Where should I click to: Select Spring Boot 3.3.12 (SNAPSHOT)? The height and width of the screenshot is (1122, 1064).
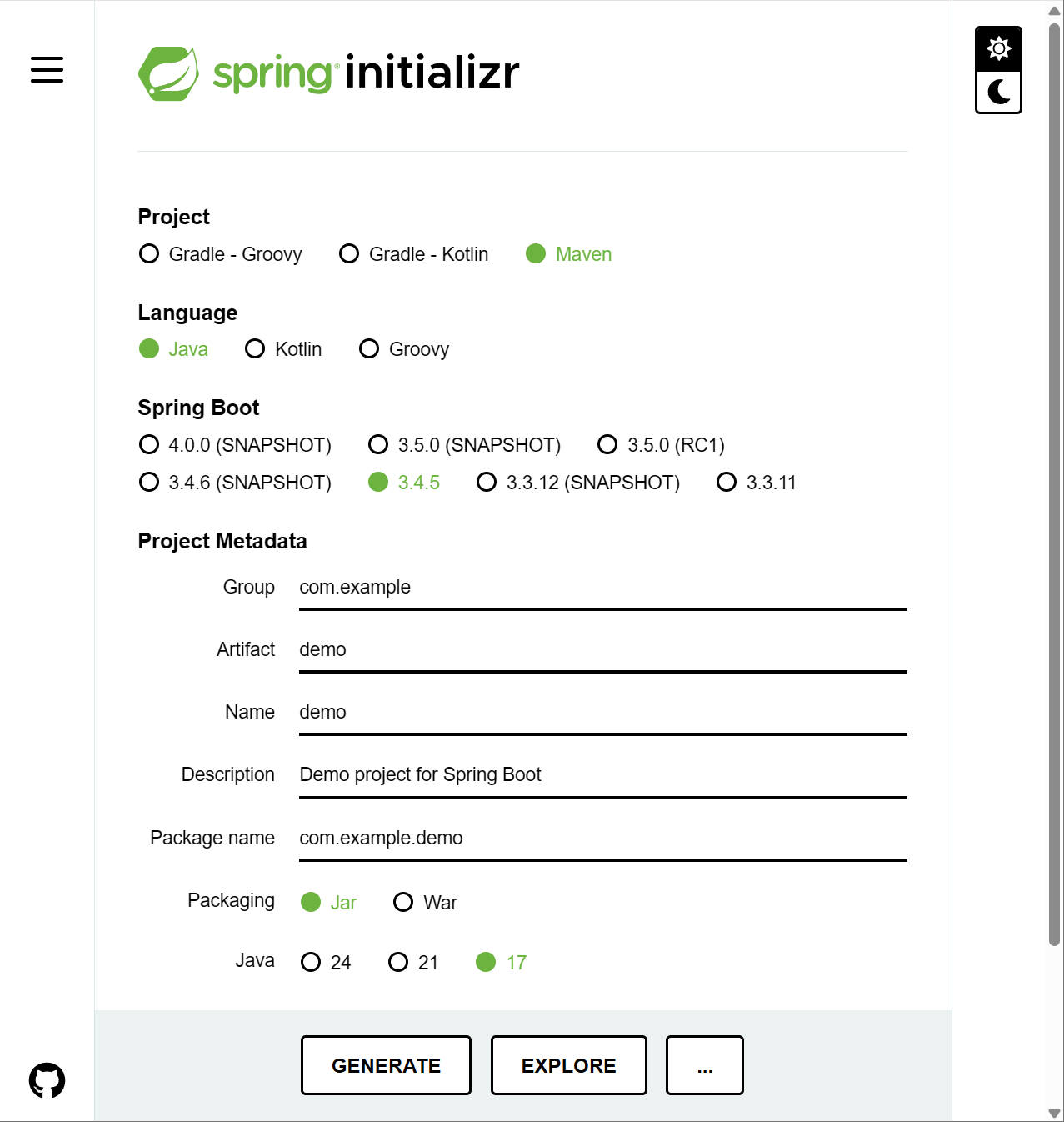(578, 483)
